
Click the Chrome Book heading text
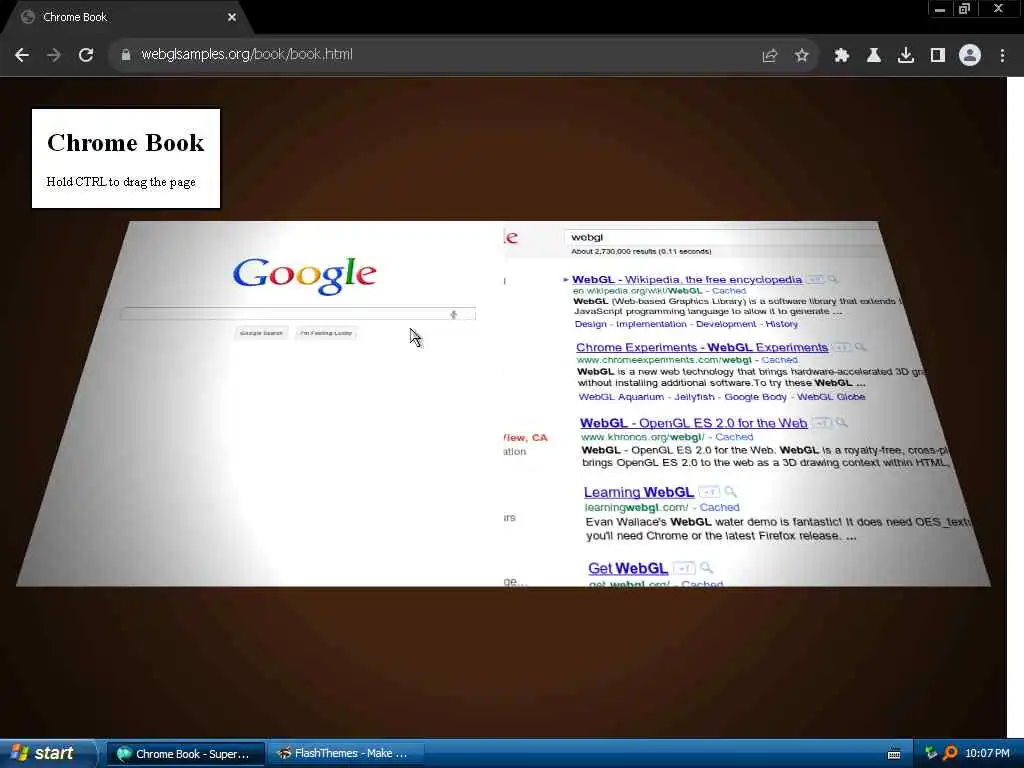(x=125, y=143)
